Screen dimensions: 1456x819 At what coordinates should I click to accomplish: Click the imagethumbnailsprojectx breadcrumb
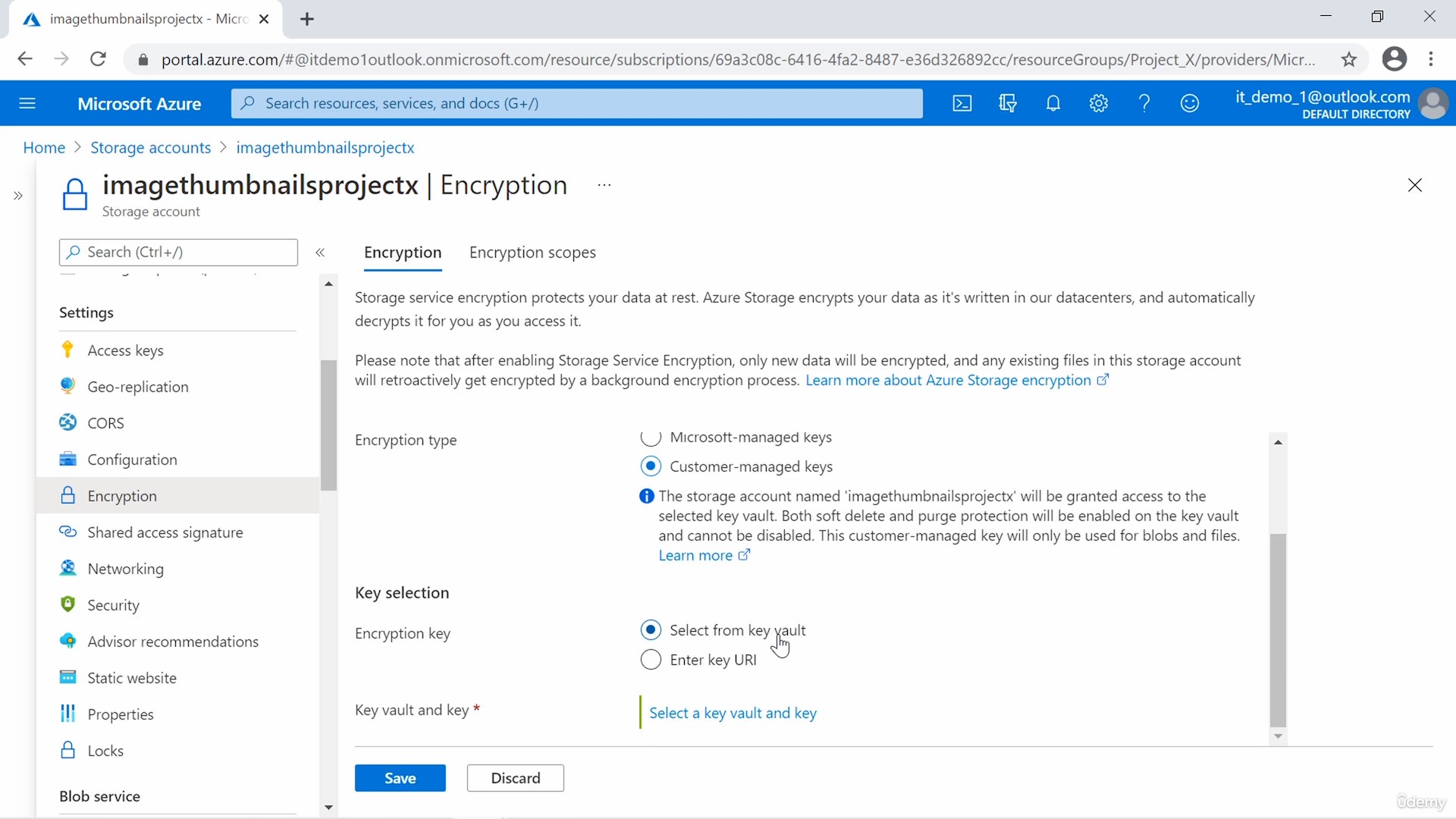tap(325, 147)
